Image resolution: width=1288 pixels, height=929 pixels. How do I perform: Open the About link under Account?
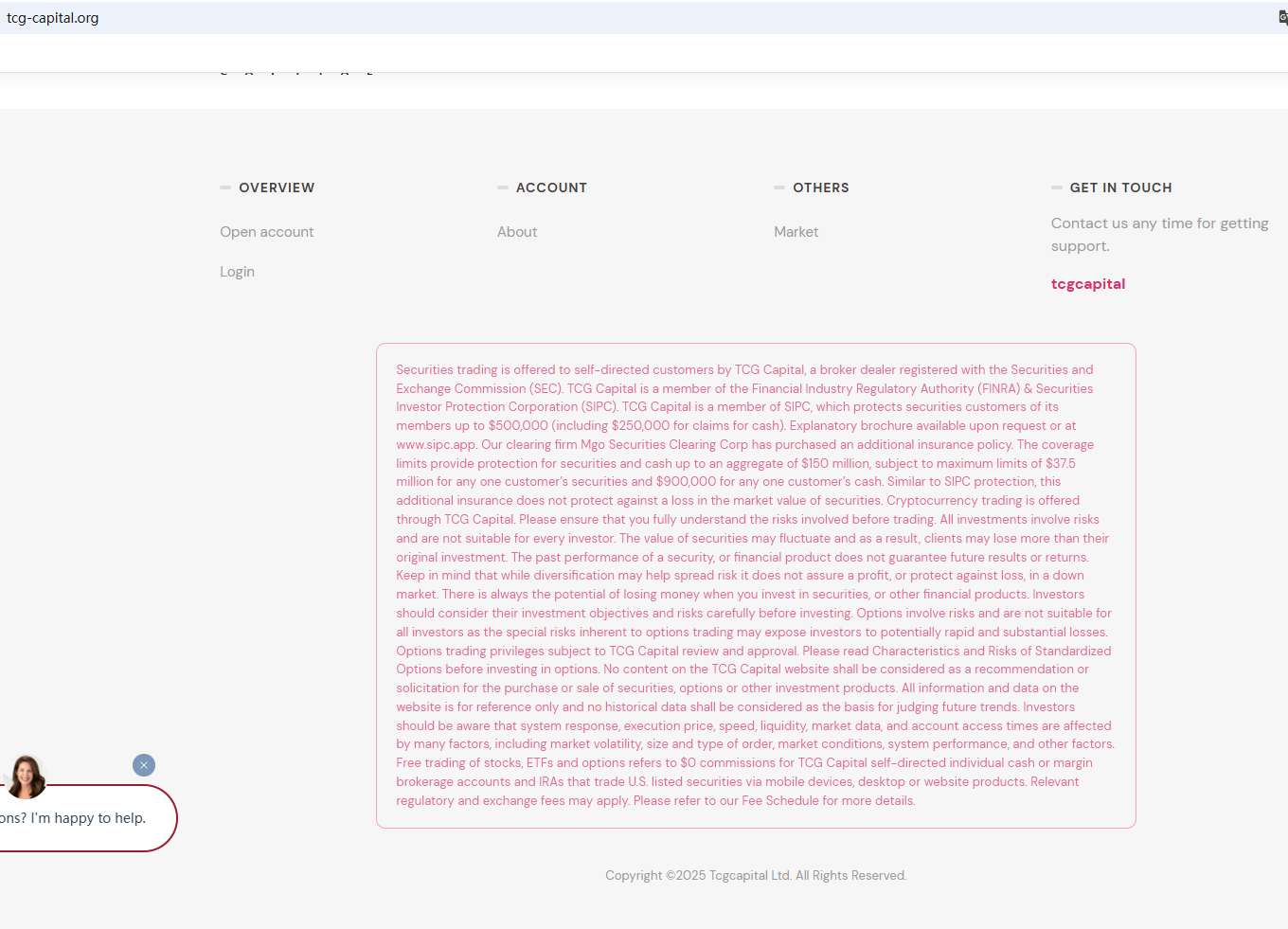517,232
